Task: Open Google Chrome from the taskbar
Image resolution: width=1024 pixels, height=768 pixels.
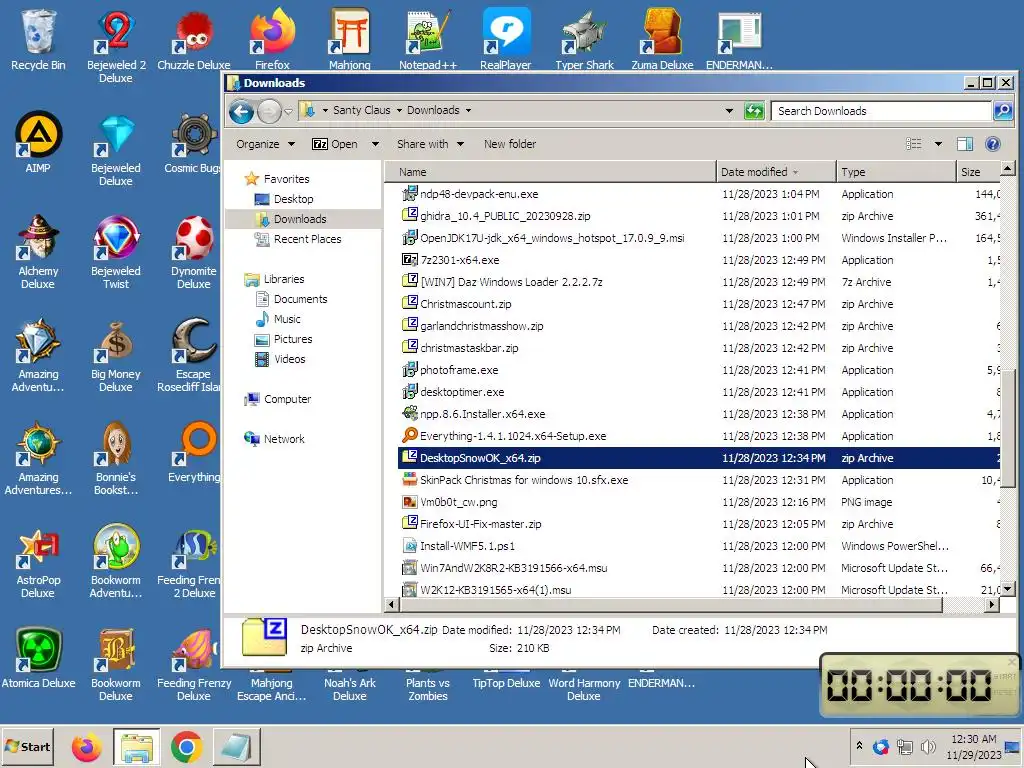Action: (187, 747)
